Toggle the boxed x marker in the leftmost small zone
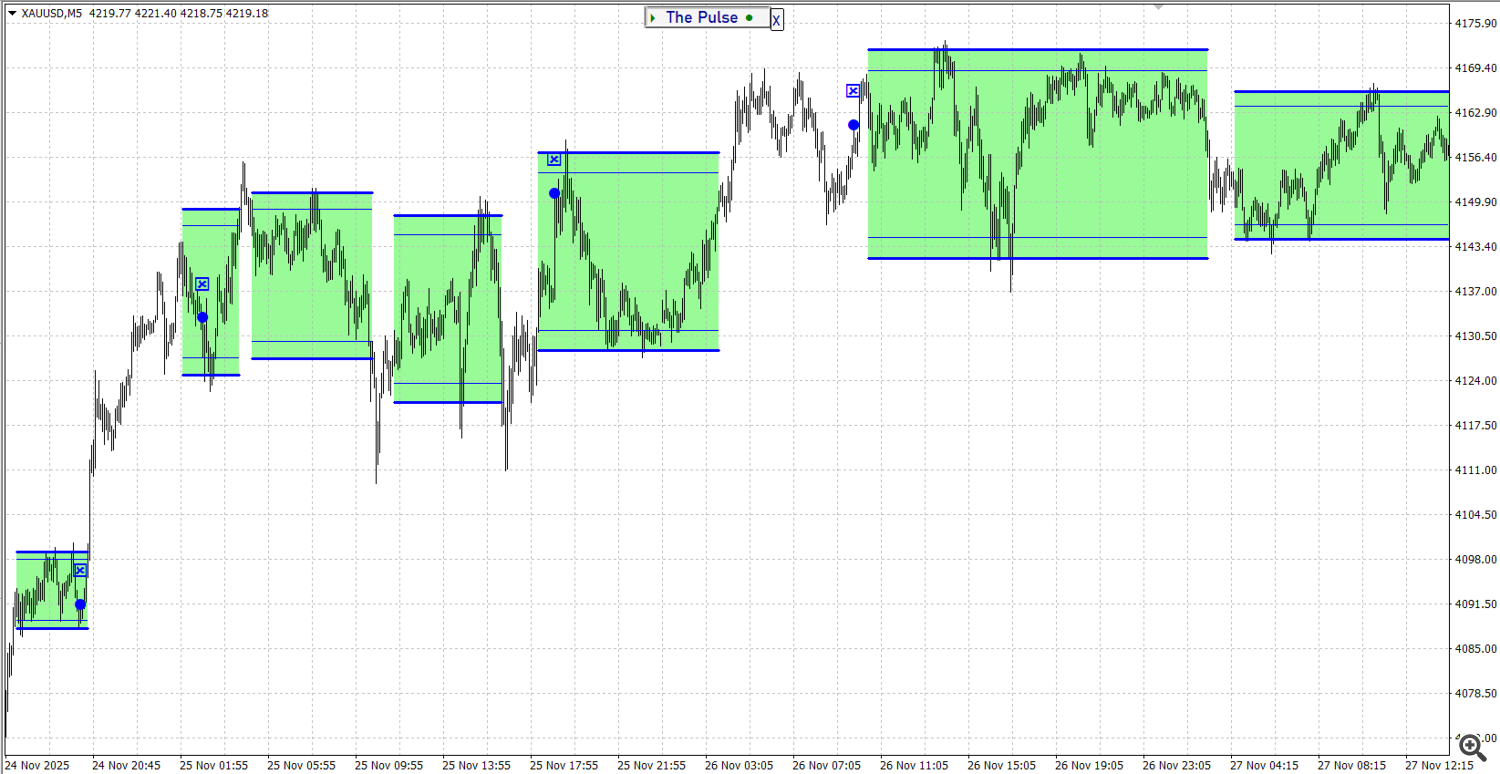This screenshot has width=1500, height=774. (79, 570)
